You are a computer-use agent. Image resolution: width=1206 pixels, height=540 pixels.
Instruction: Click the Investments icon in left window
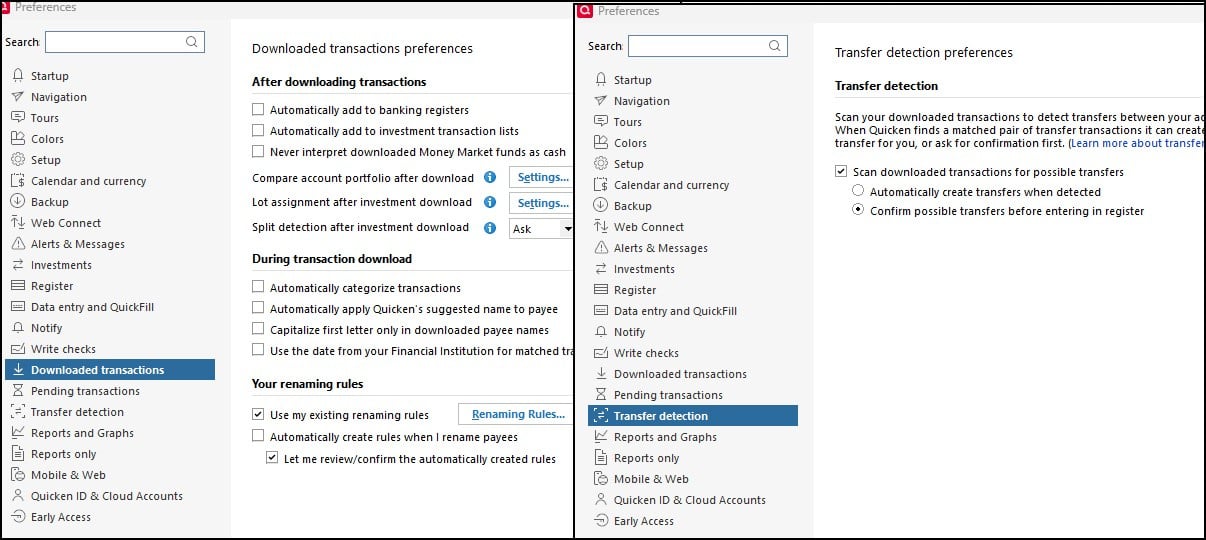tap(18, 265)
